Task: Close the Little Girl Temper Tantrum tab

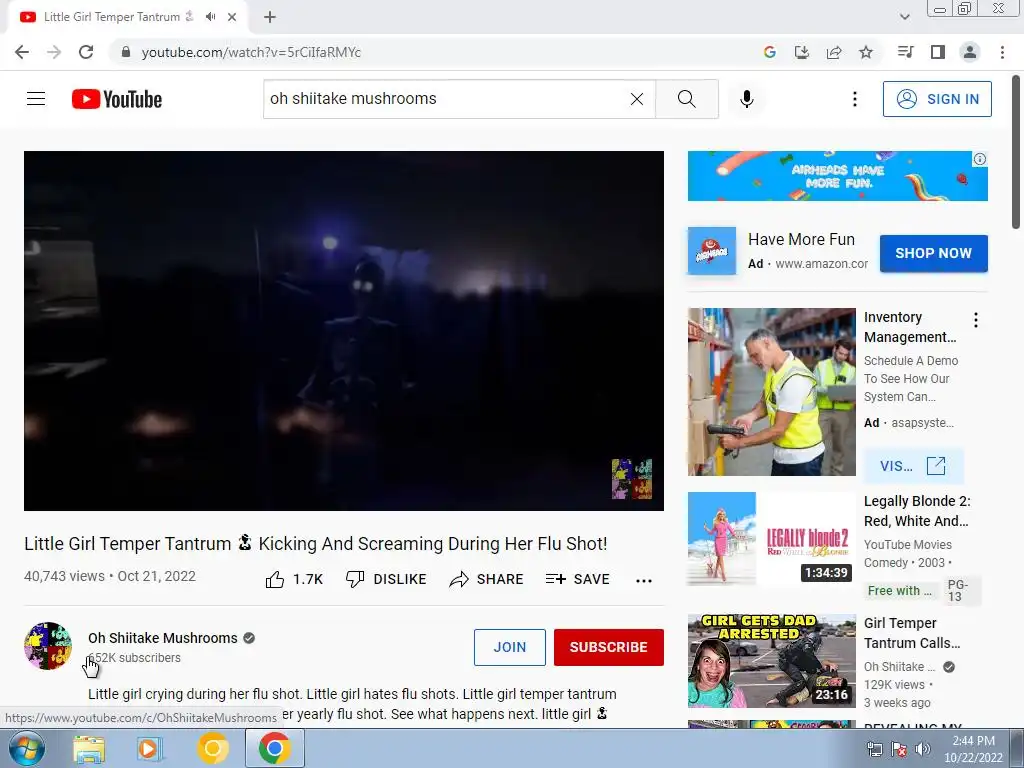Action: pyautogui.click(x=232, y=17)
